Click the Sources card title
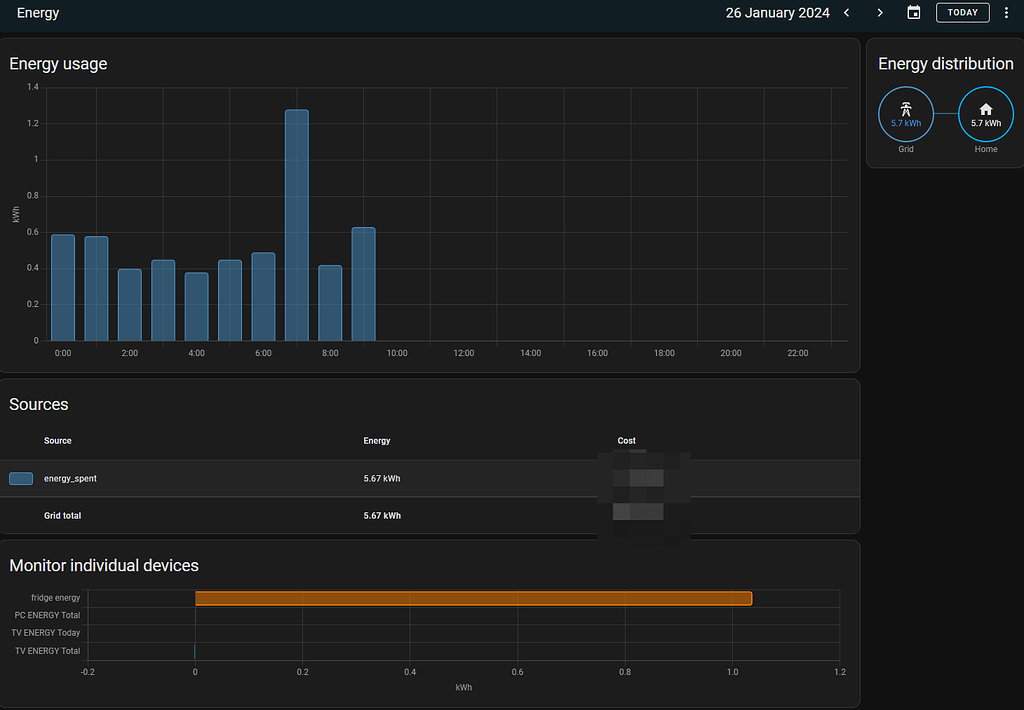Viewport: 1024px width, 710px height. coord(39,404)
